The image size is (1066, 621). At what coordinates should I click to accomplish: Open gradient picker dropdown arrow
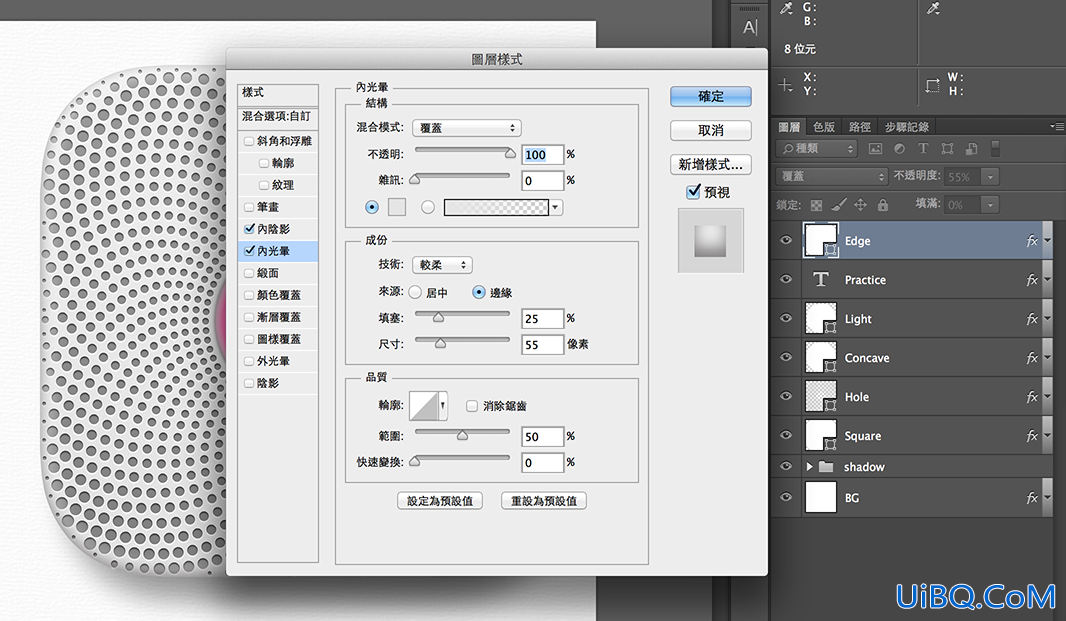click(556, 207)
